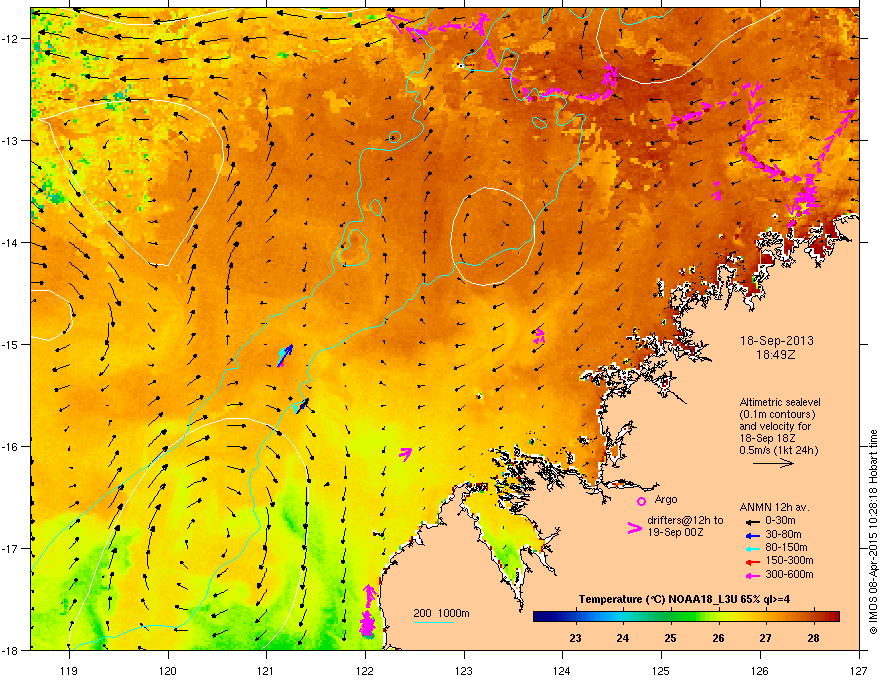The width and height of the screenshot is (880, 680).
Task: Click the longitude axis label 119
Action: (x=69, y=670)
